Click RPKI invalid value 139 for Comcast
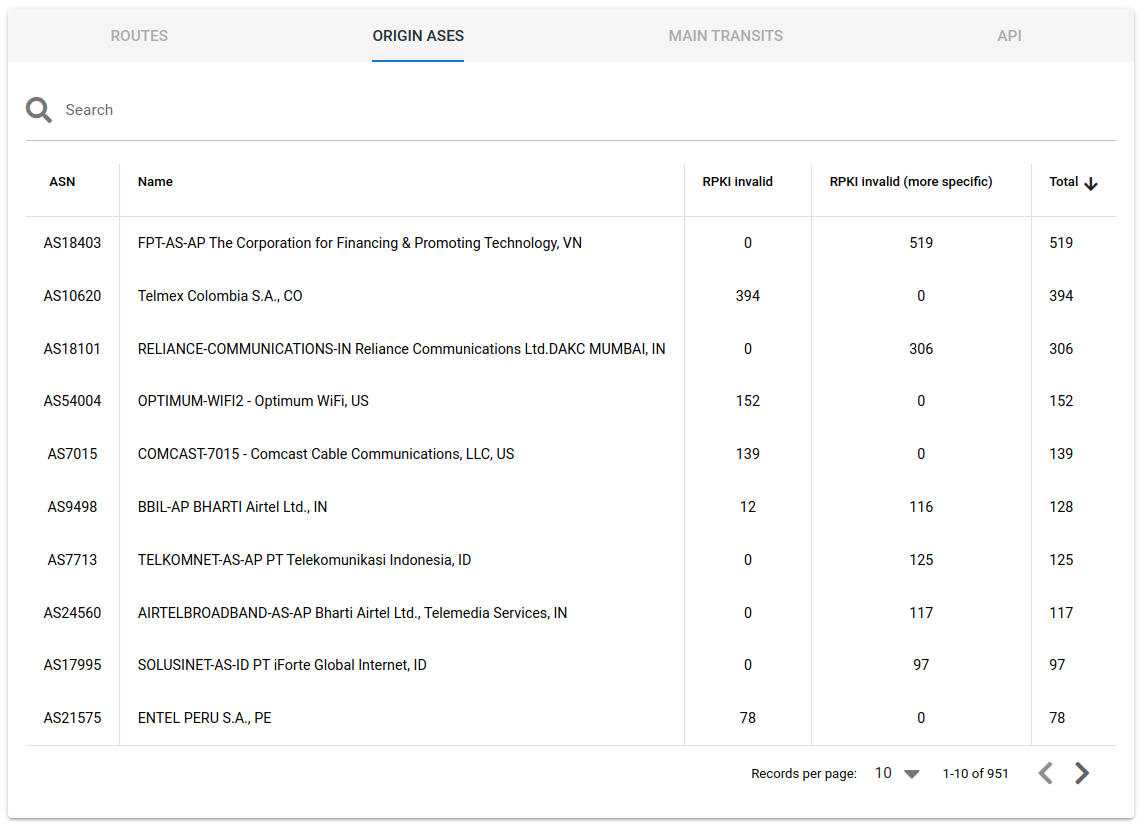Viewport: 1148px width, 834px height. click(748, 454)
